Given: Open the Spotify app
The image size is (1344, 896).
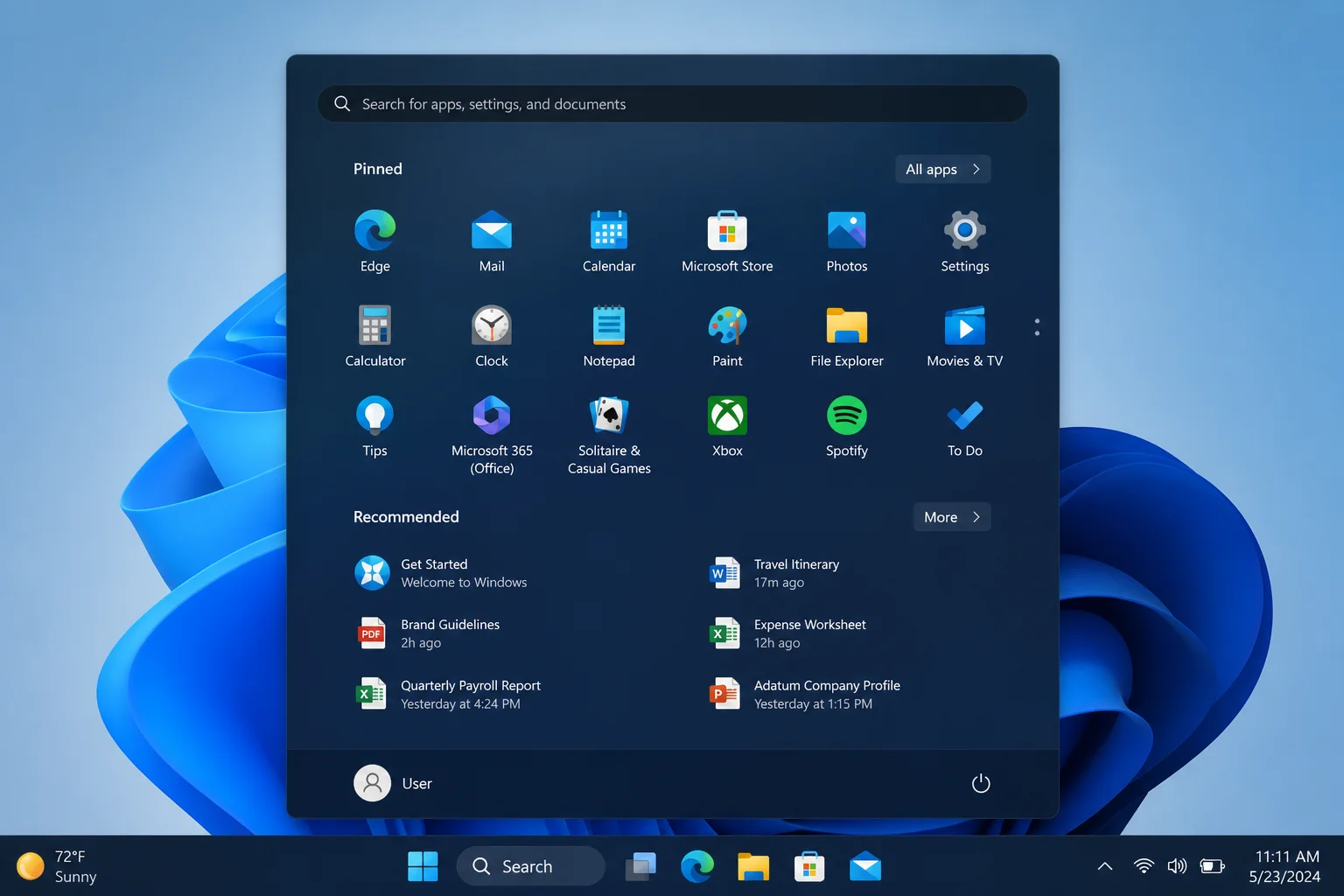Looking at the screenshot, I should coord(846,426).
